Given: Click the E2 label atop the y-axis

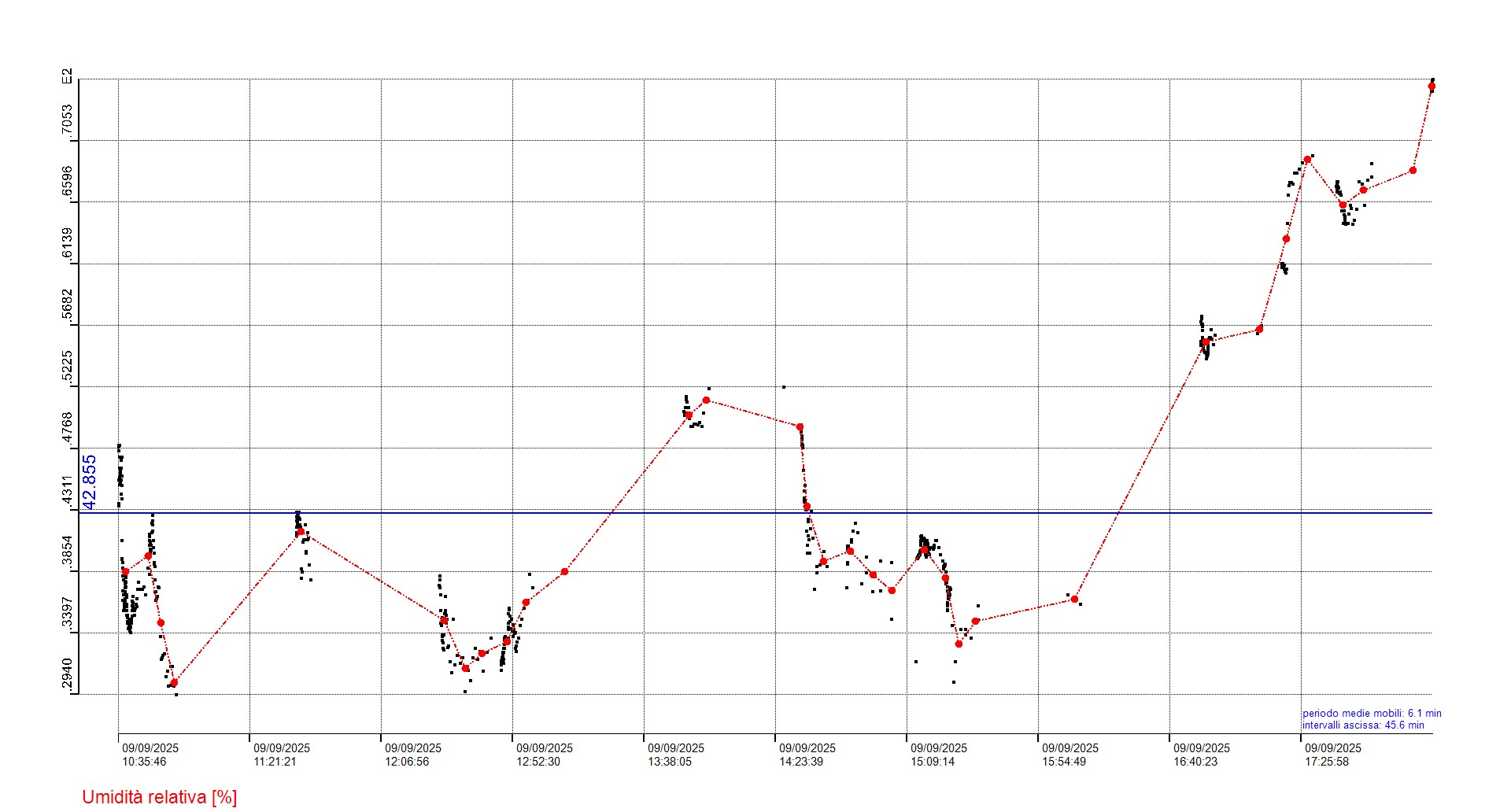Looking at the screenshot, I should click(68, 76).
